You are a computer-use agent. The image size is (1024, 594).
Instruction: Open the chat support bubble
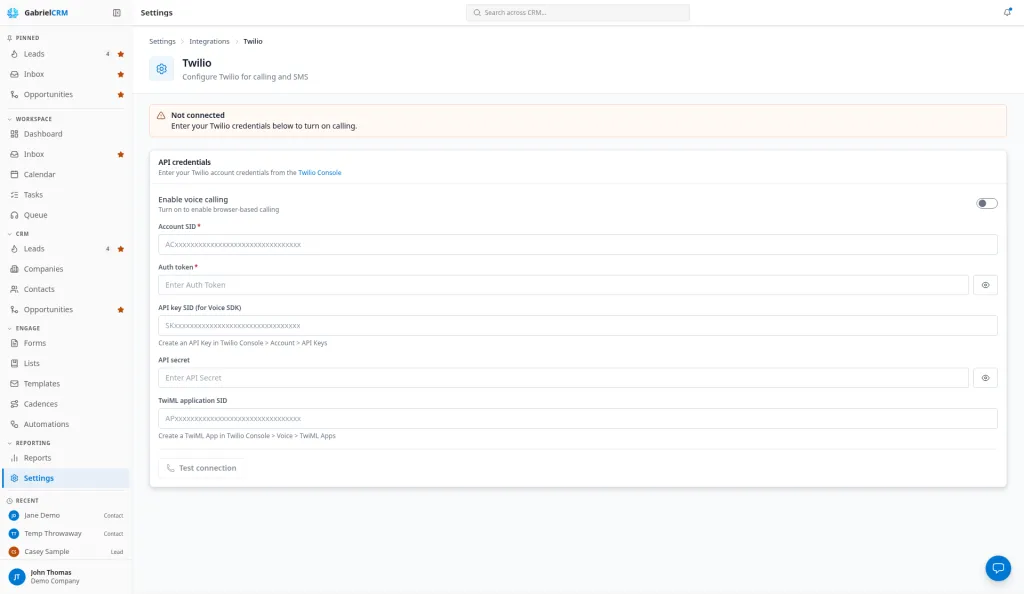click(x=998, y=568)
